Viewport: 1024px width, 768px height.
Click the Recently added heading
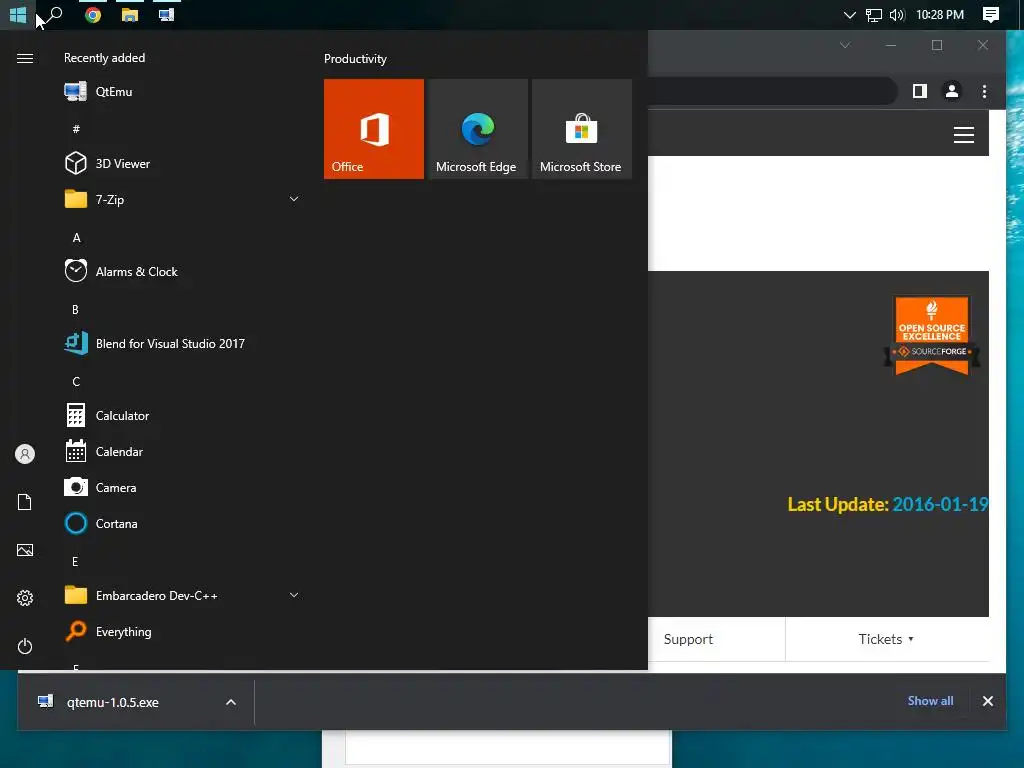[104, 57]
